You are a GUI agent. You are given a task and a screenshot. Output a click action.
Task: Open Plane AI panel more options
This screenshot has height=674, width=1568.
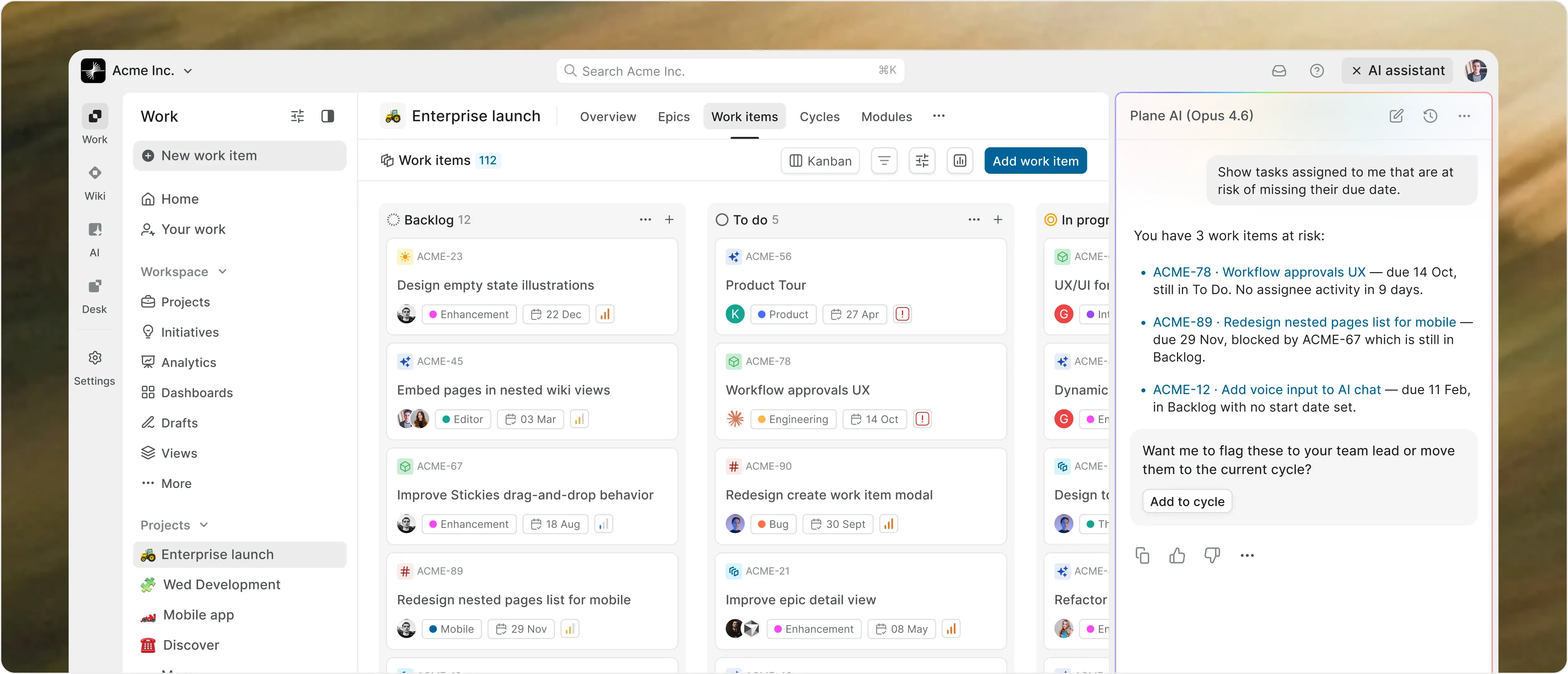[x=1464, y=115]
